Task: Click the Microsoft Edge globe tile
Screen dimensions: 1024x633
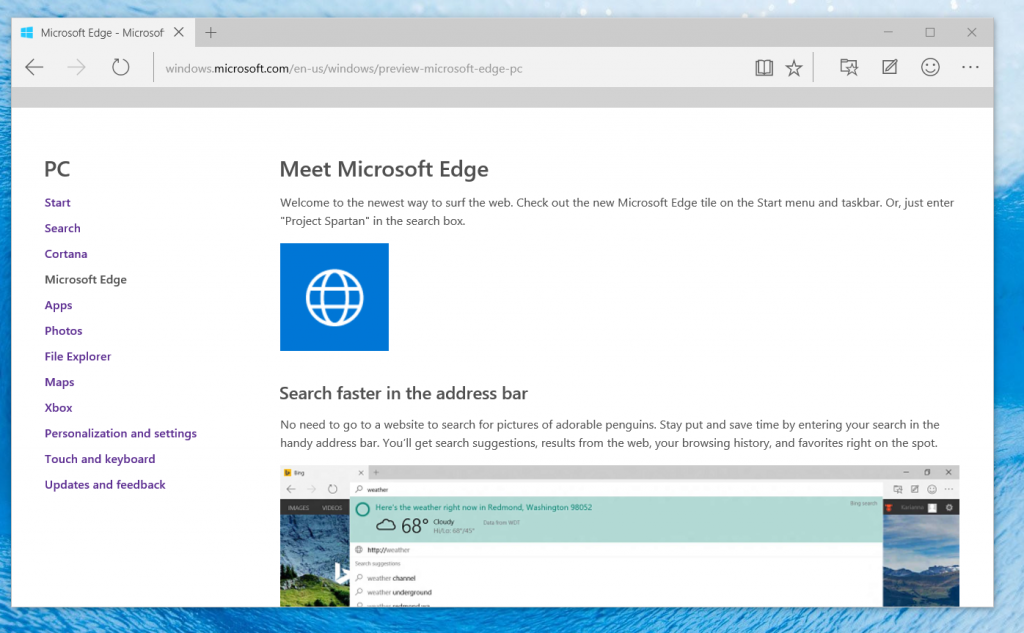Action: click(x=334, y=297)
